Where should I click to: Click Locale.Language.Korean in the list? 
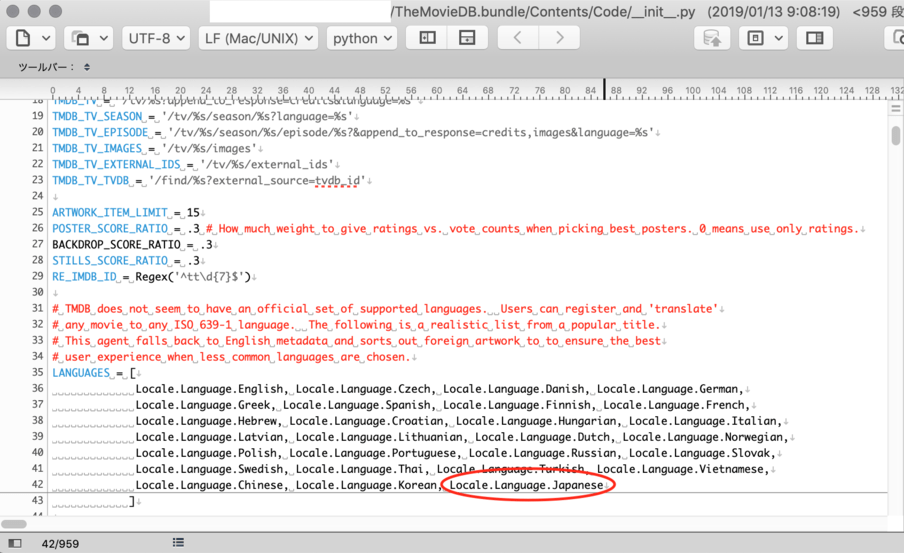pos(367,486)
